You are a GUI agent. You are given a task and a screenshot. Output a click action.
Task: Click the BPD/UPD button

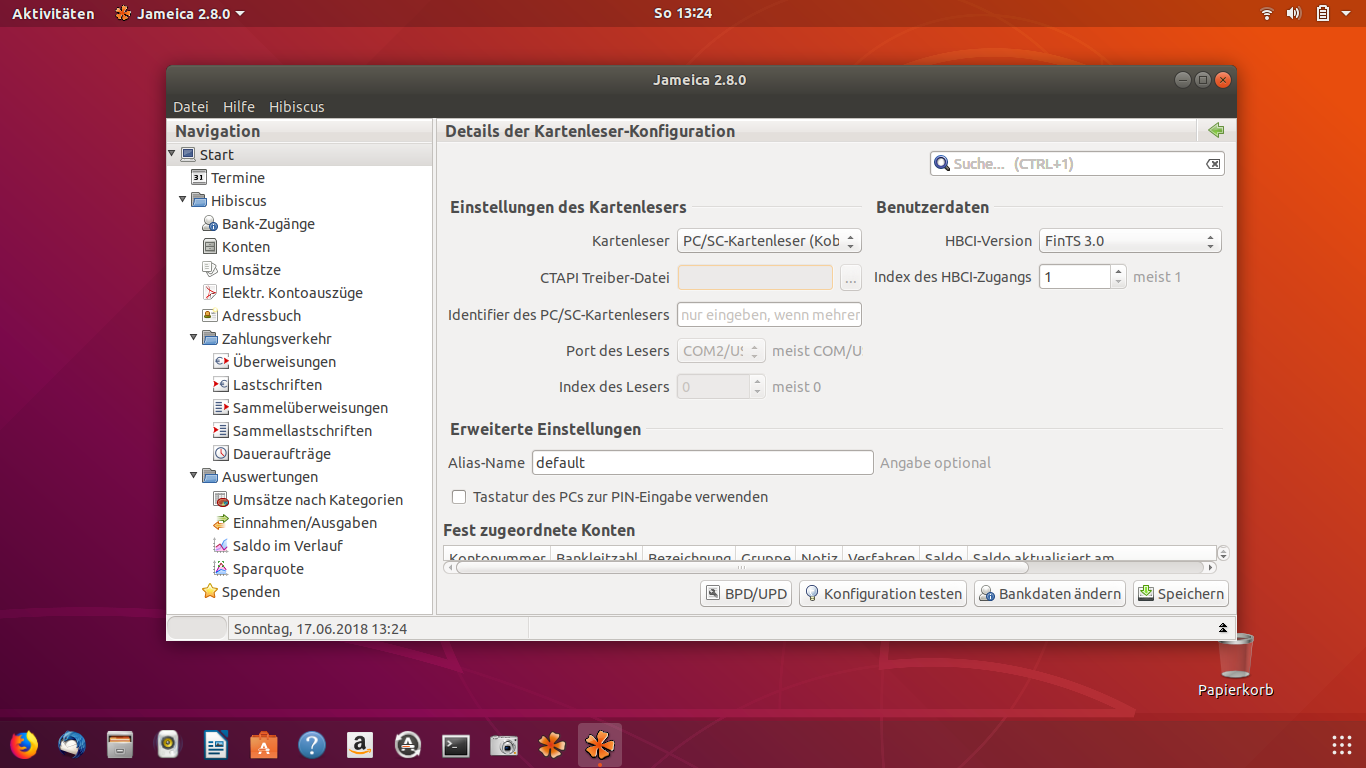click(x=746, y=594)
